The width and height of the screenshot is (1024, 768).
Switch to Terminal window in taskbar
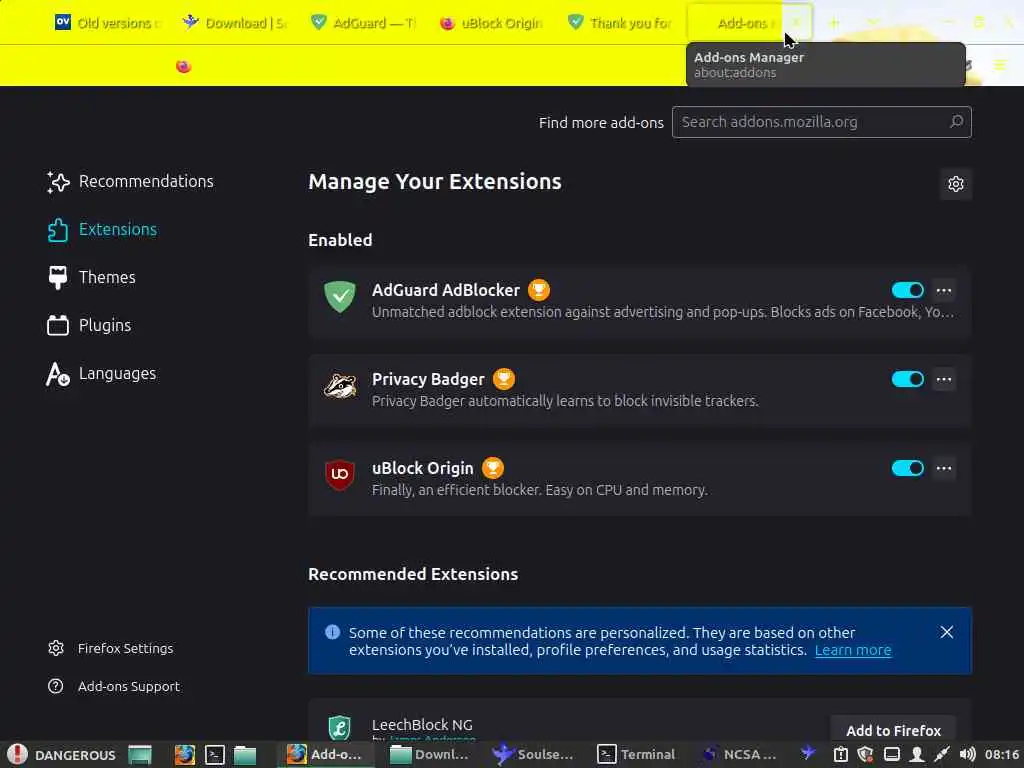(x=636, y=754)
